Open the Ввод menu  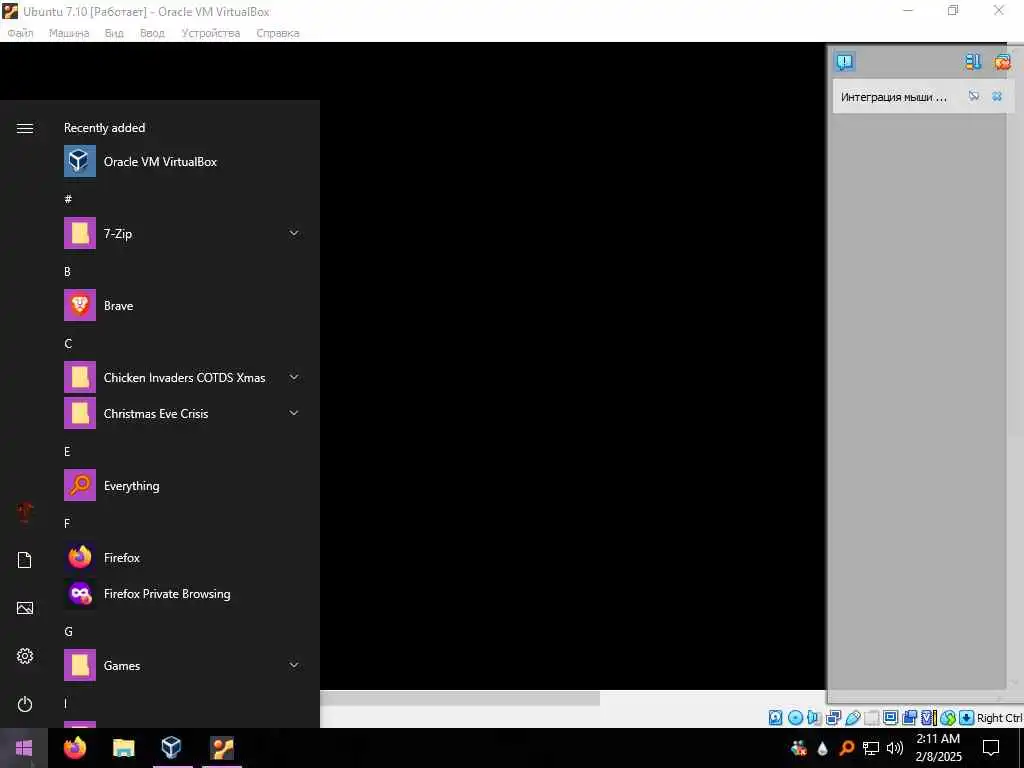coord(152,33)
